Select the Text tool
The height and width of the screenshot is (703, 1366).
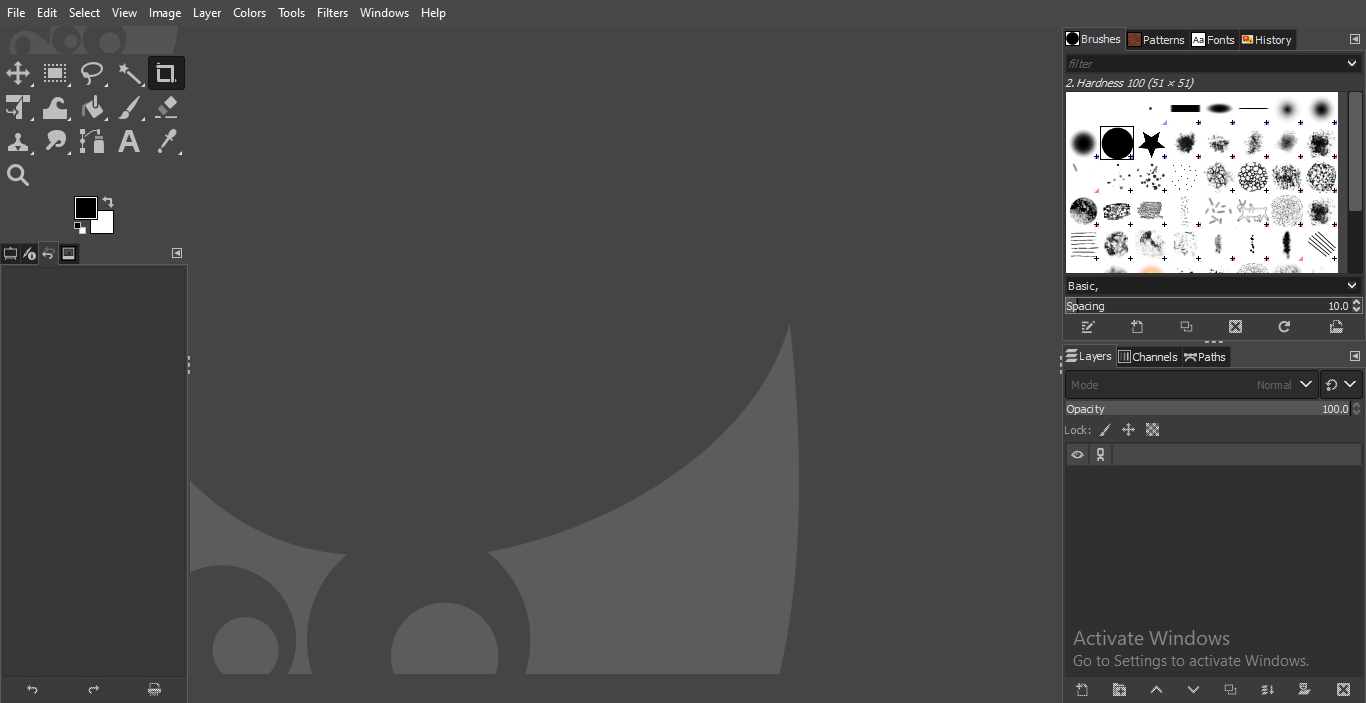129,141
